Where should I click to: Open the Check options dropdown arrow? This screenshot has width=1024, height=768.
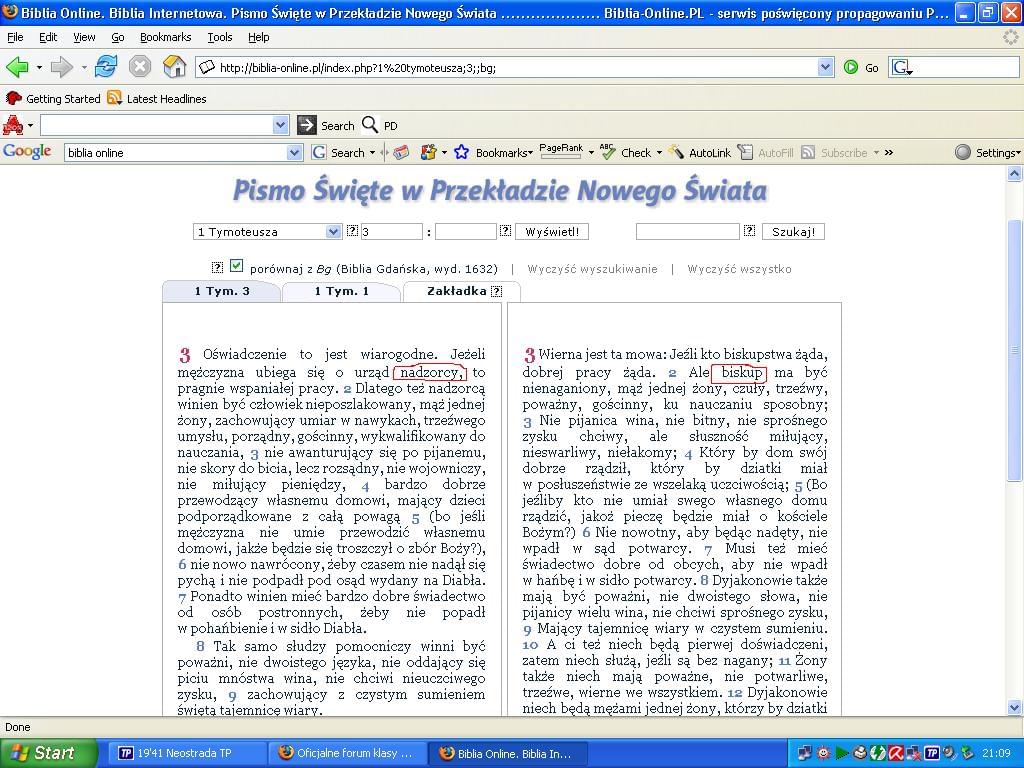click(x=659, y=153)
